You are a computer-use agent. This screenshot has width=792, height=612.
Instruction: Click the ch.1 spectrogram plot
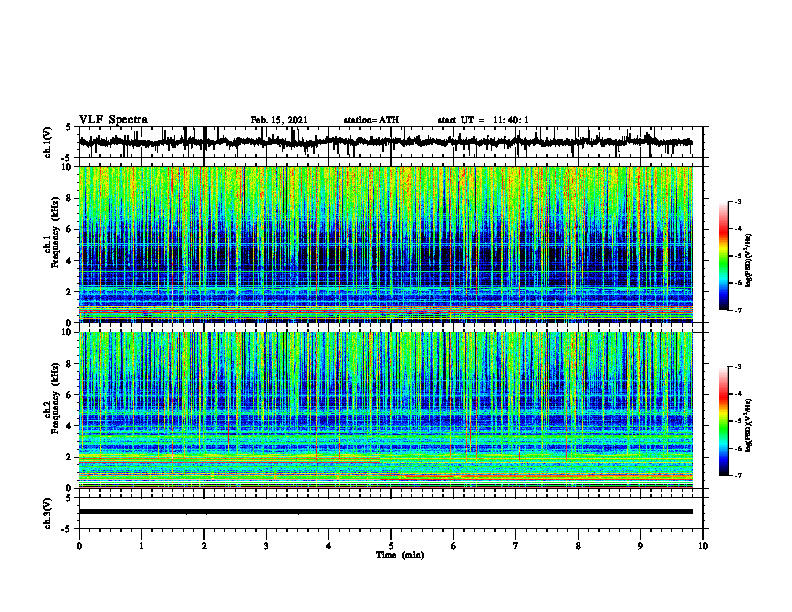tap(385, 244)
